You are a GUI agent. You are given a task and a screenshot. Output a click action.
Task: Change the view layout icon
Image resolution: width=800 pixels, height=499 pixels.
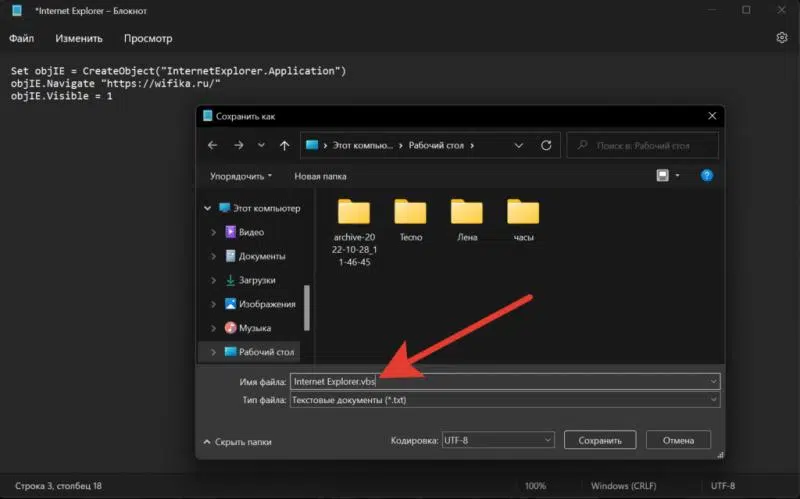(662, 175)
